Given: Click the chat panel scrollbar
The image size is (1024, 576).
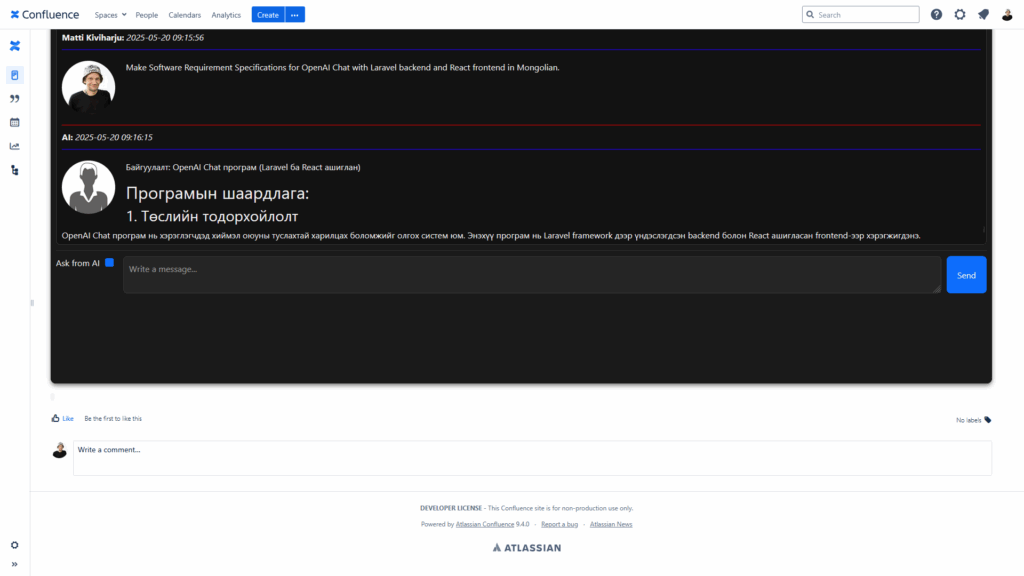Looking at the screenshot, I should 984,229.
